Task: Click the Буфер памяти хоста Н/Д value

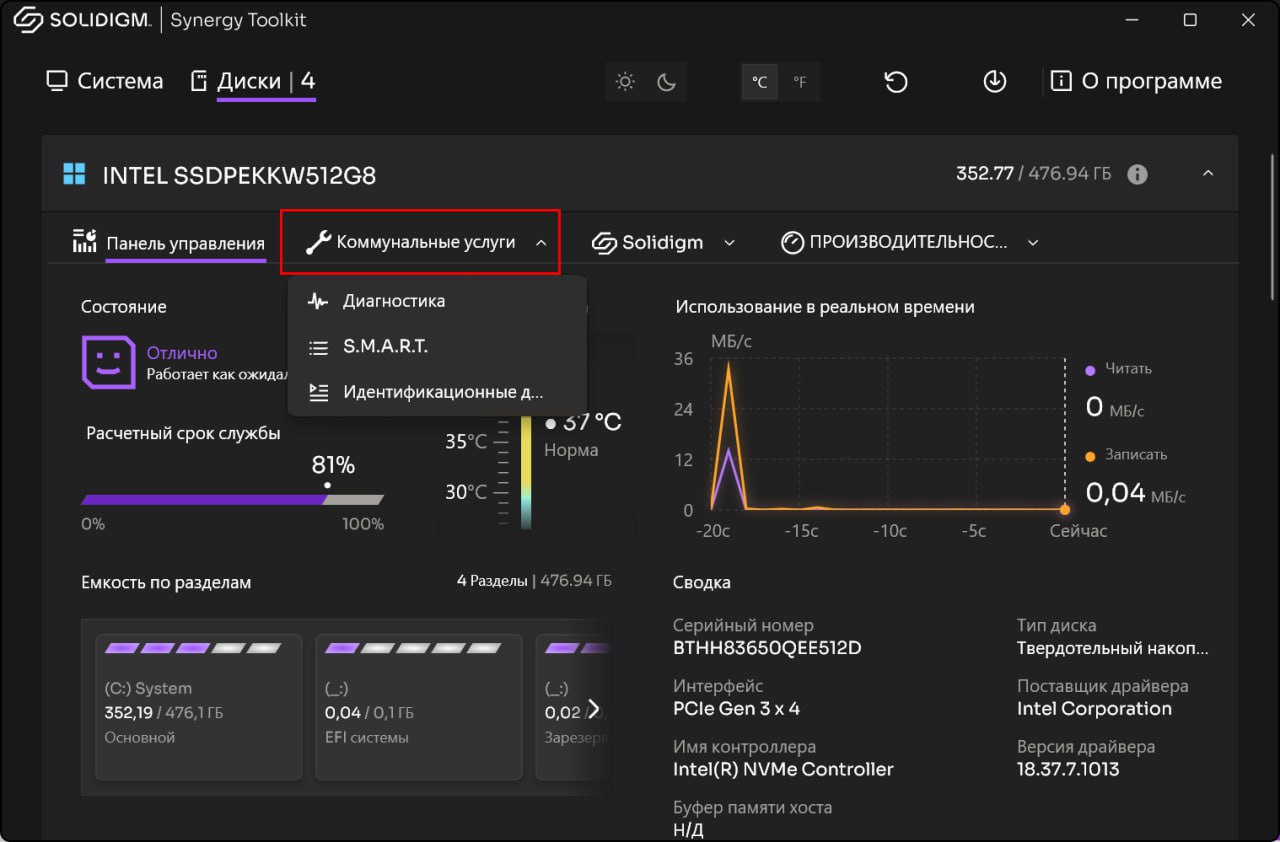Action: click(x=688, y=829)
